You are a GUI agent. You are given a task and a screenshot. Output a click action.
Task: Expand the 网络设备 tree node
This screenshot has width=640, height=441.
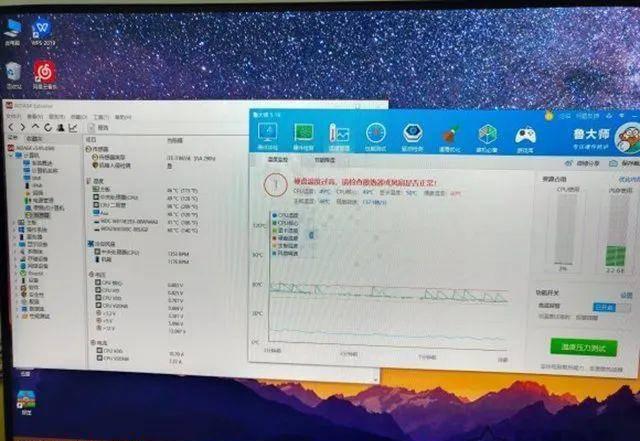16,266
